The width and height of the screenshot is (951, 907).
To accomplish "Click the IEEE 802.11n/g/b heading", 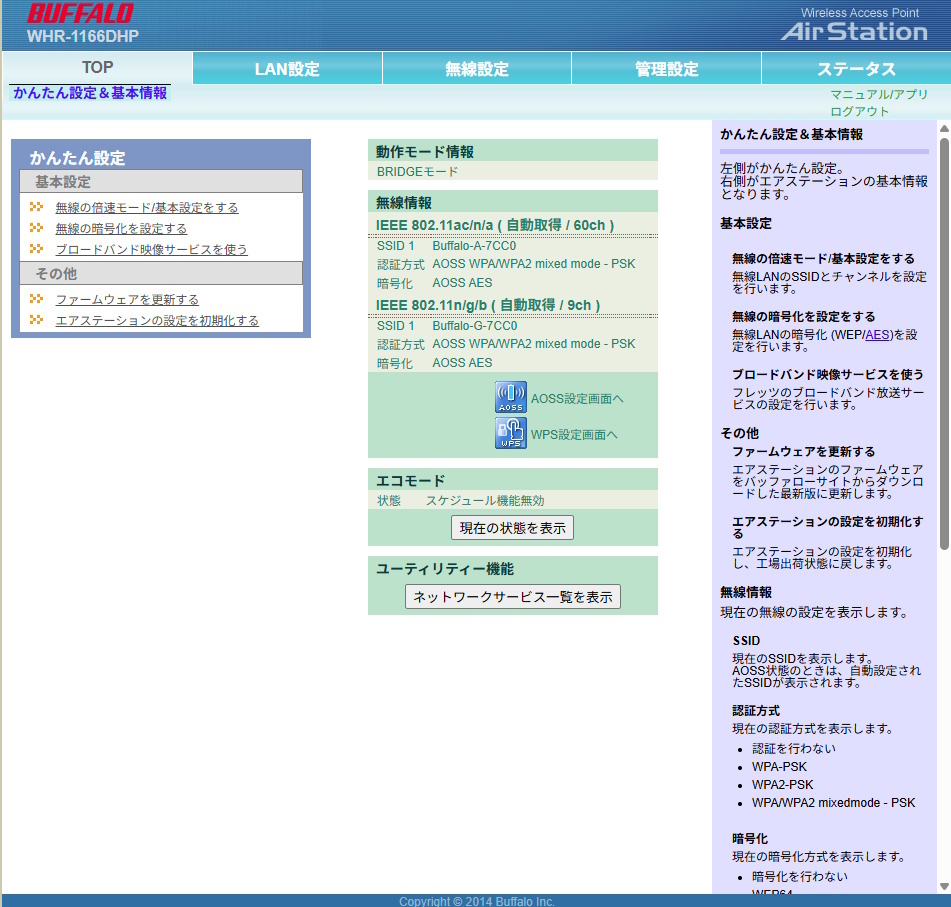I will [488, 305].
